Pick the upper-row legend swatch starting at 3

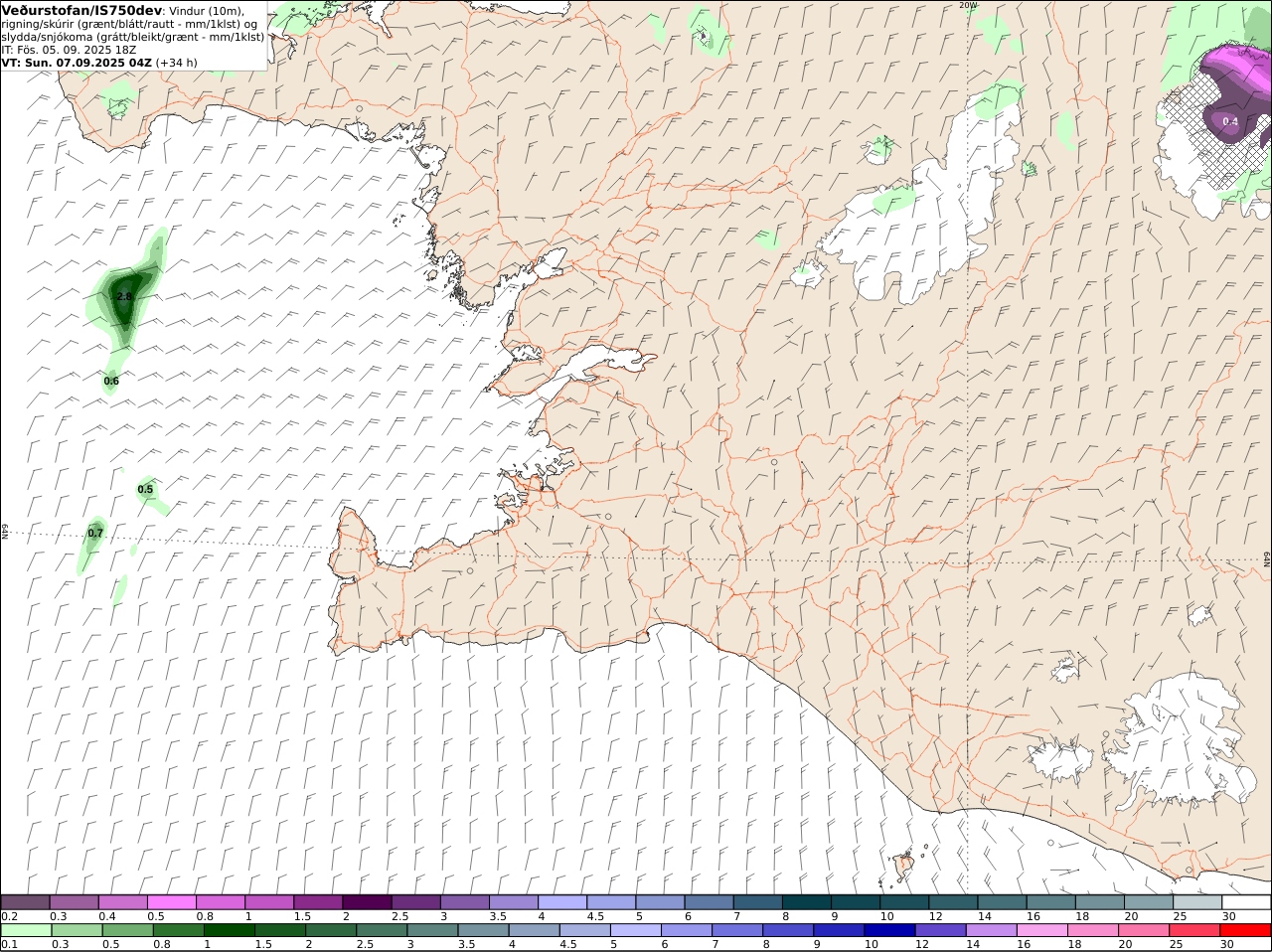pyautogui.click(x=464, y=902)
